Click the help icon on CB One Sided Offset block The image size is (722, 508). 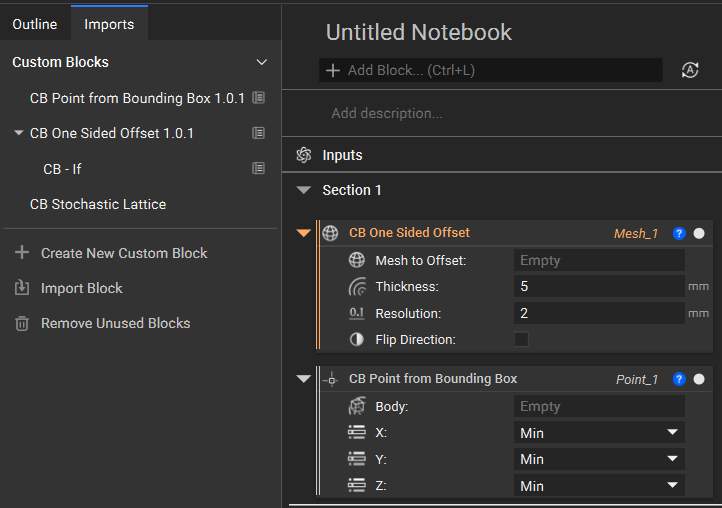pos(679,233)
